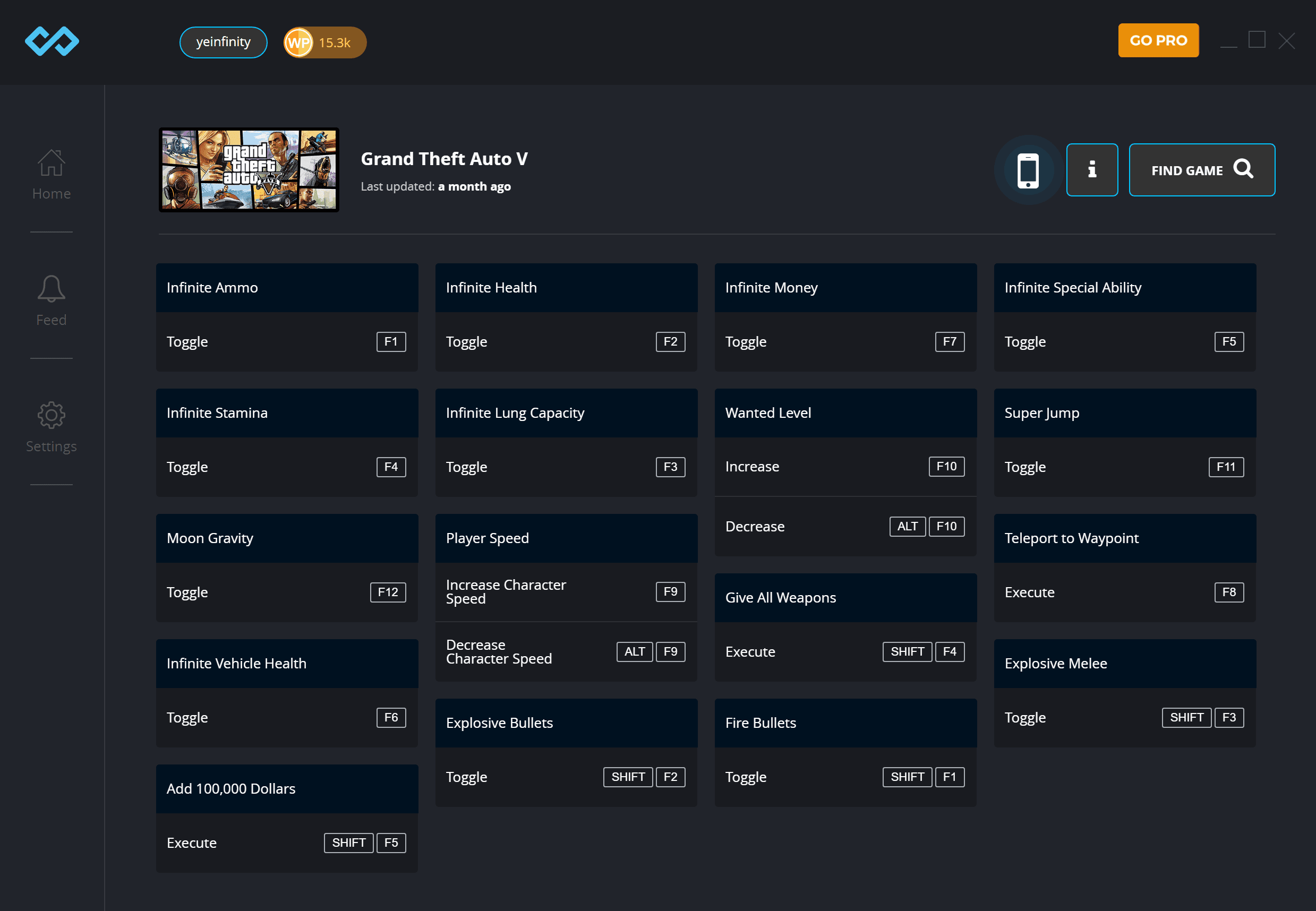Select the Wanted Level Decrease row
Screen dimensions: 1316x911
[x=845, y=526]
